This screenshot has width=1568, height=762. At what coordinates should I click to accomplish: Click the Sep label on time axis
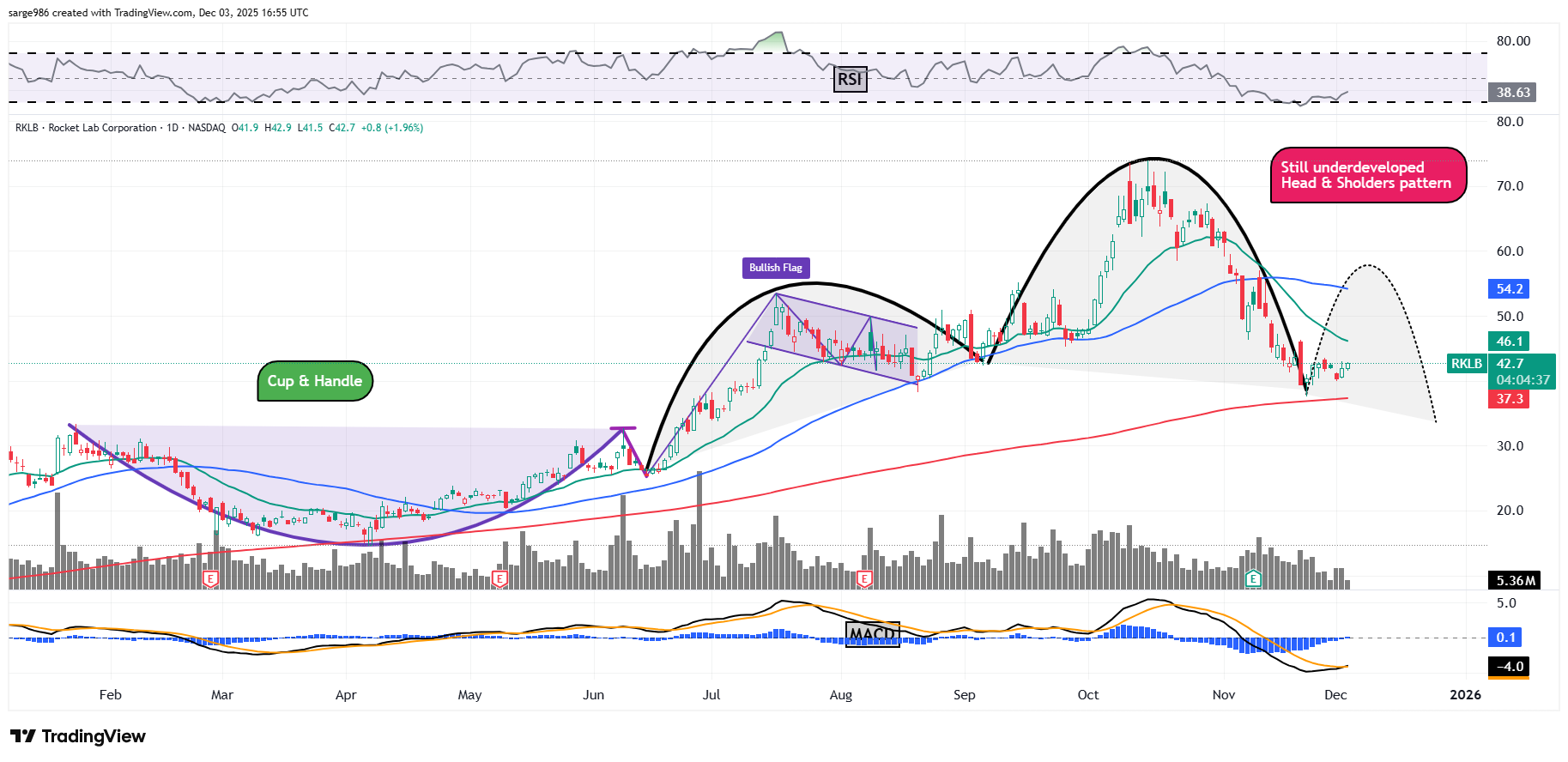click(964, 695)
